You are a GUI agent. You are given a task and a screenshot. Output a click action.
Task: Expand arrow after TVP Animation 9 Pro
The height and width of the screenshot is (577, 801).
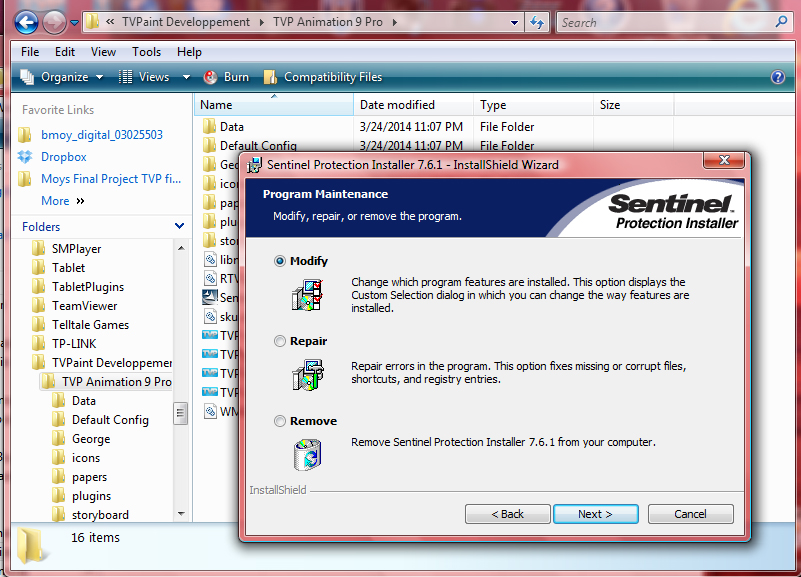395,22
